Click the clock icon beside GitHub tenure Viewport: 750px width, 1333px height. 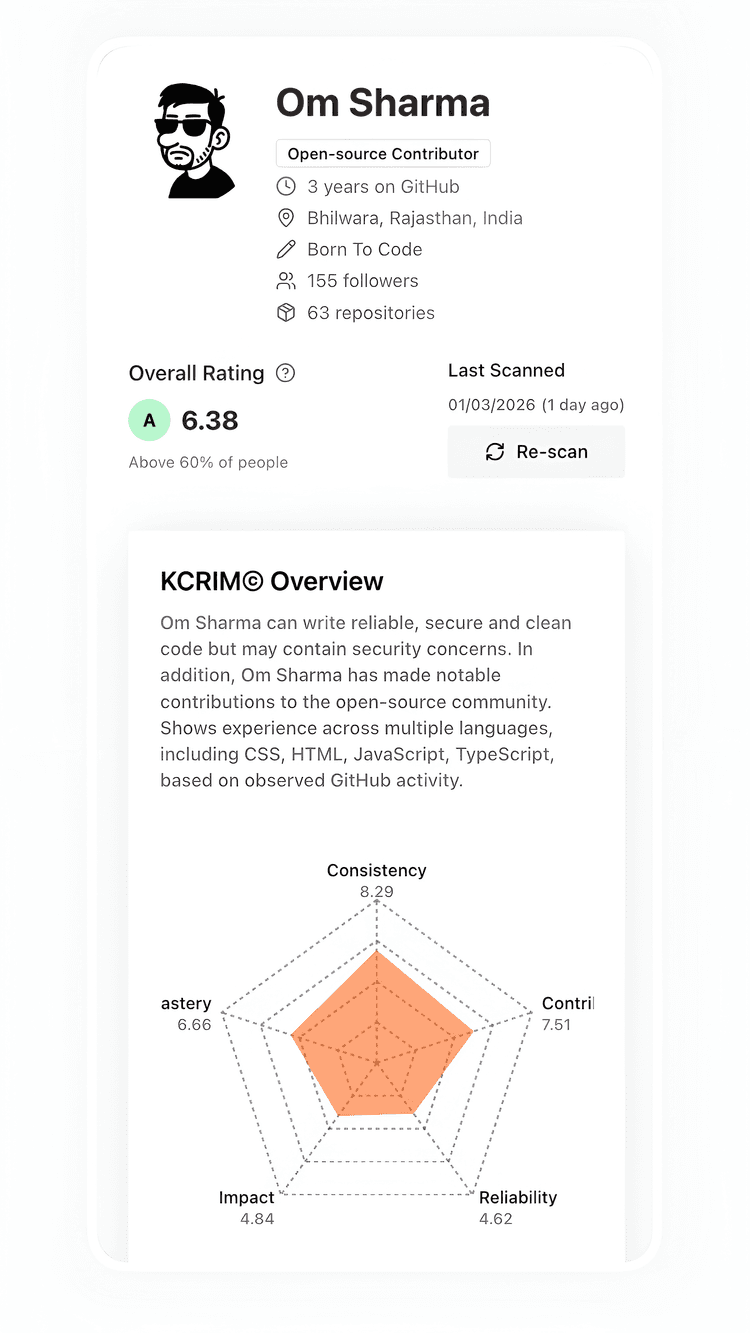(x=287, y=186)
